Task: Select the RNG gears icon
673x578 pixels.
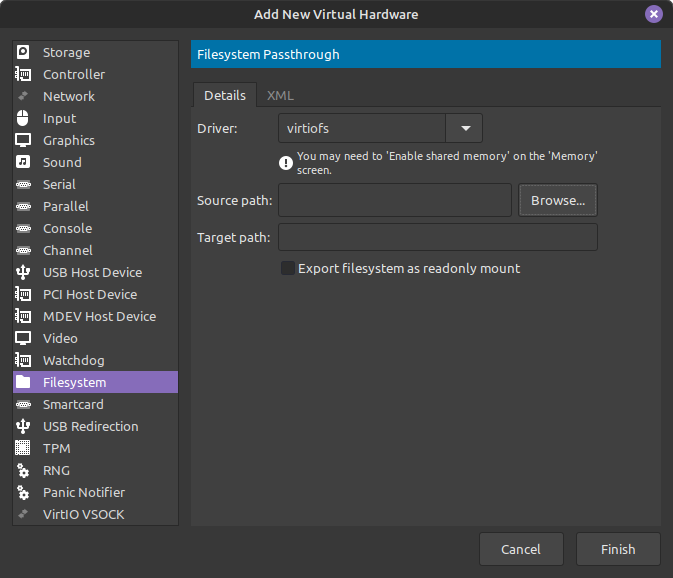Action: (x=23, y=470)
